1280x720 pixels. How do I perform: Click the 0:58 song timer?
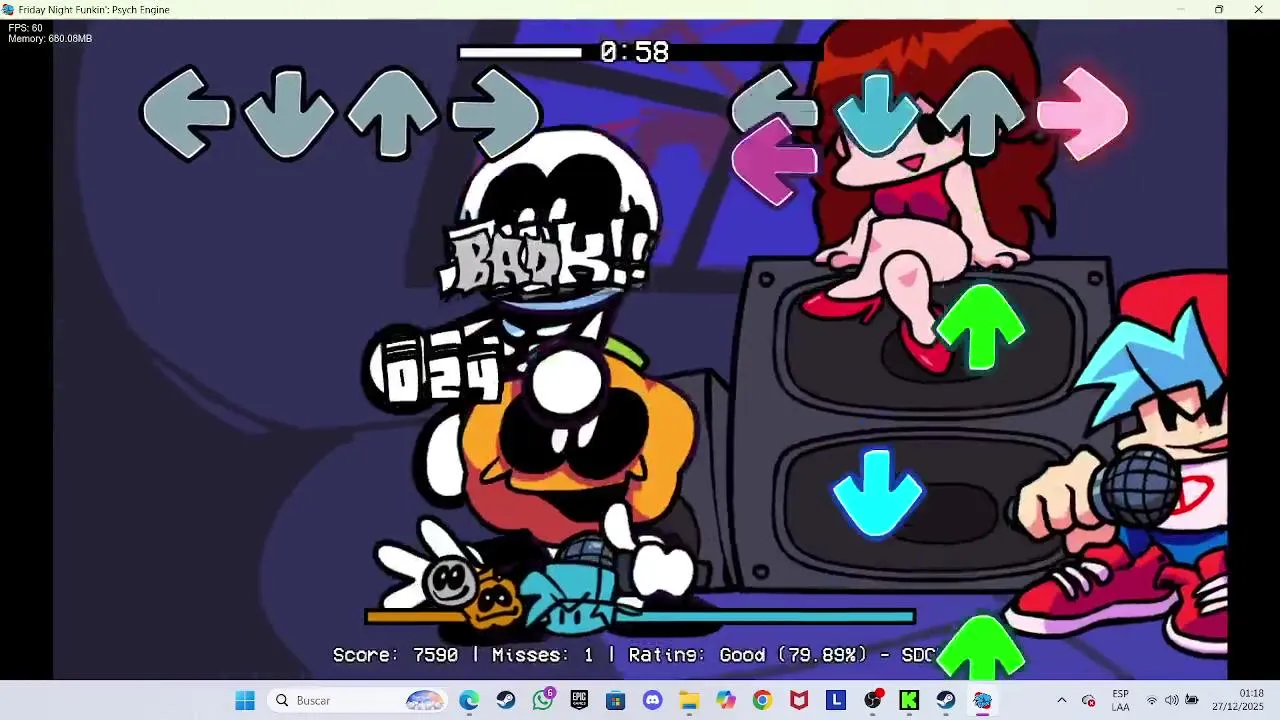pyautogui.click(x=634, y=52)
